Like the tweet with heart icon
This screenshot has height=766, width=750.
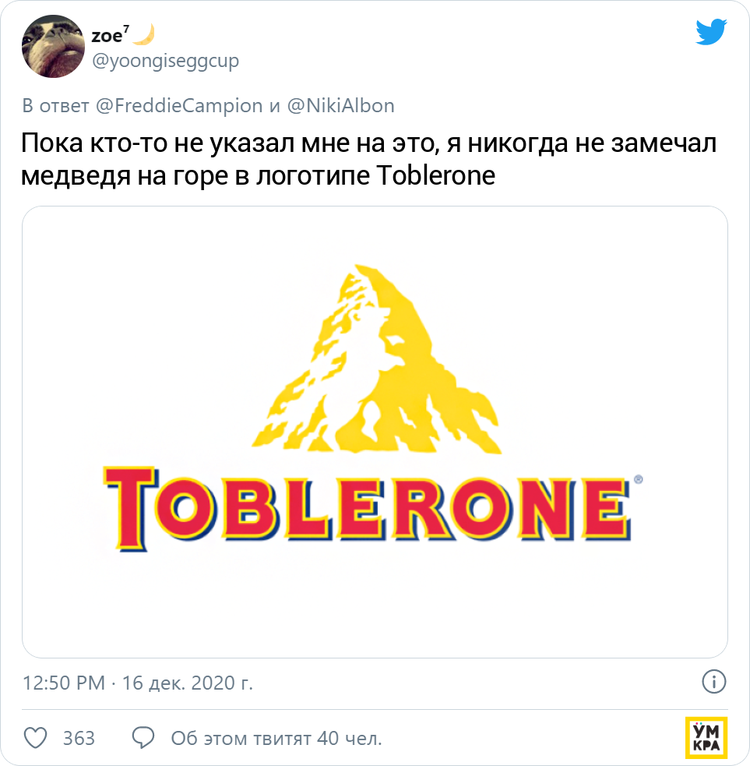tap(36, 738)
